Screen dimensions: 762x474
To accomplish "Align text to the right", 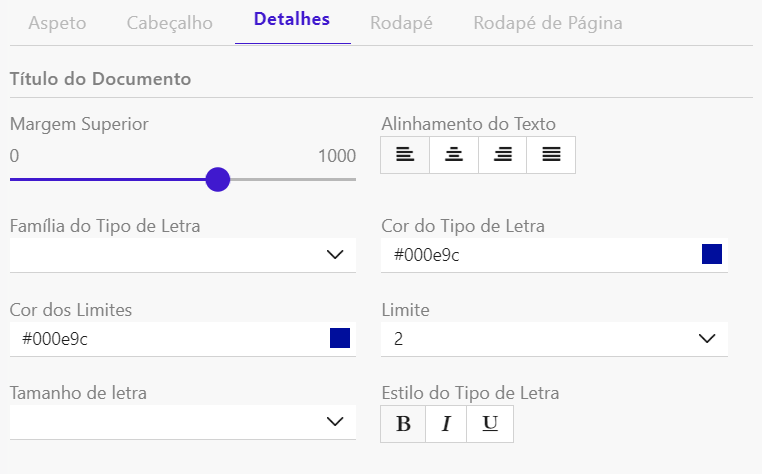I will pyautogui.click(x=503, y=155).
